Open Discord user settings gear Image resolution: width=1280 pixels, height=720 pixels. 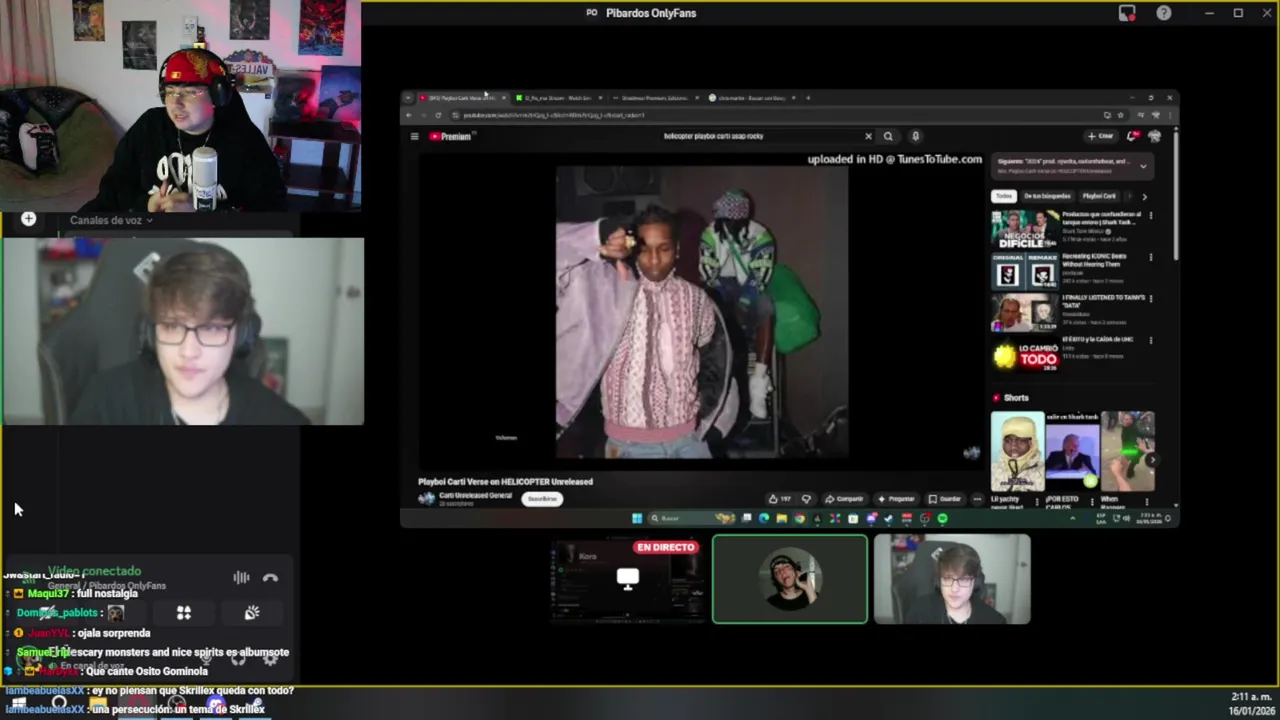[270, 659]
